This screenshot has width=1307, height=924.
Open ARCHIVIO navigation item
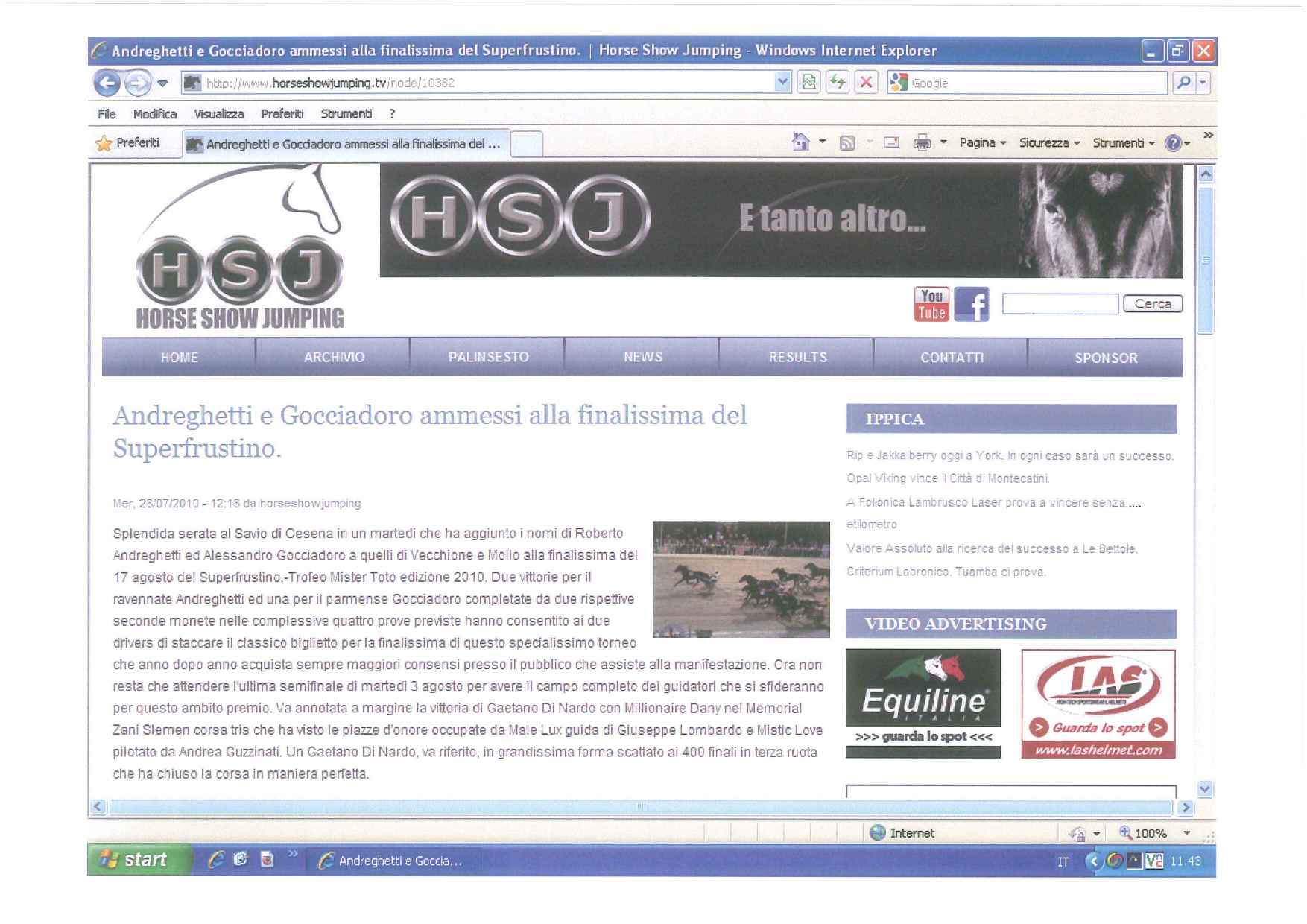point(334,358)
